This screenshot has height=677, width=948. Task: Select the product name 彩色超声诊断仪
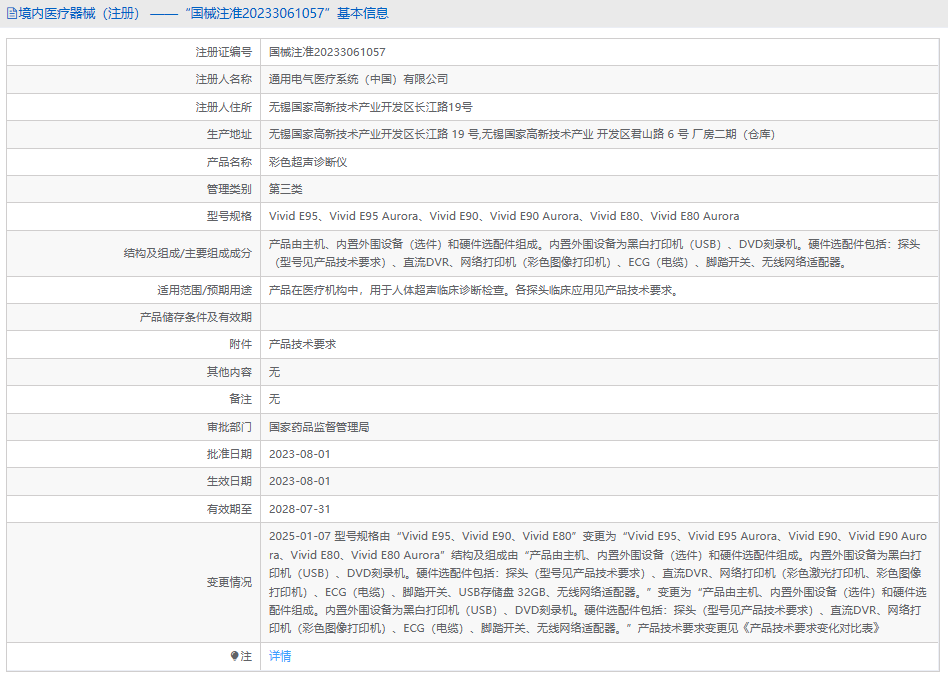point(307,162)
